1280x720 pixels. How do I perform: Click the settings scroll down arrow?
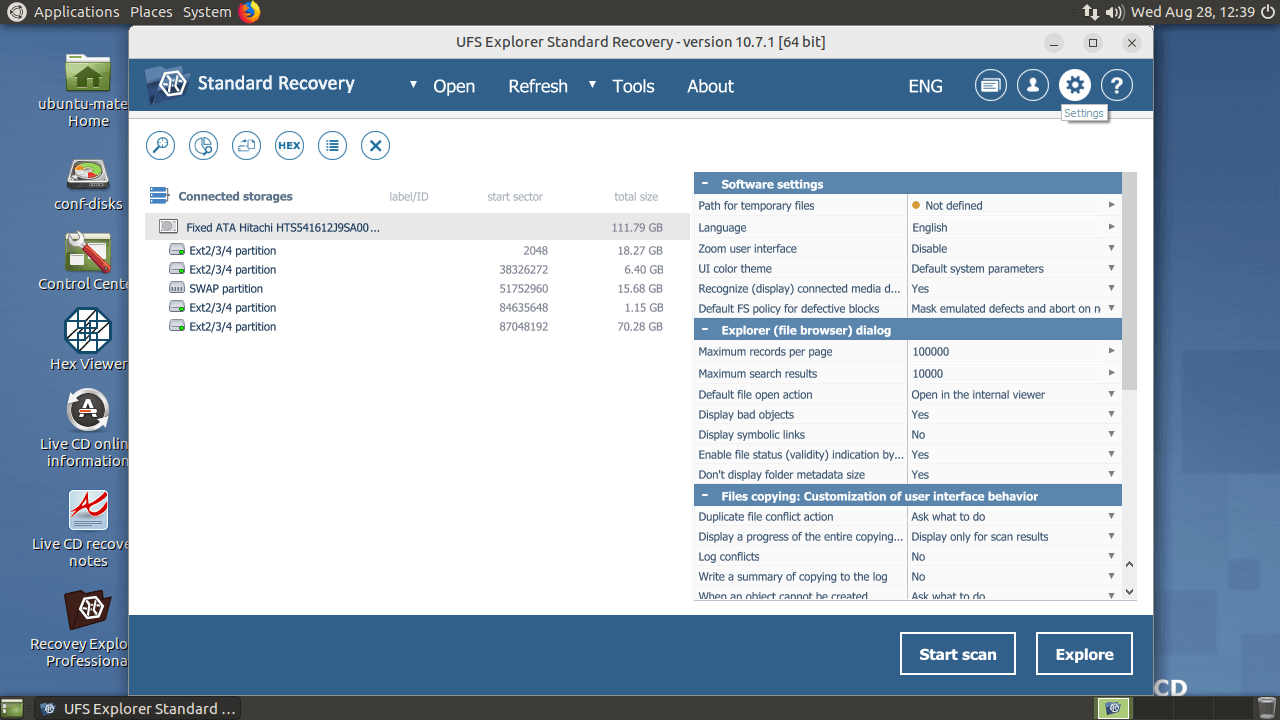coord(1129,591)
